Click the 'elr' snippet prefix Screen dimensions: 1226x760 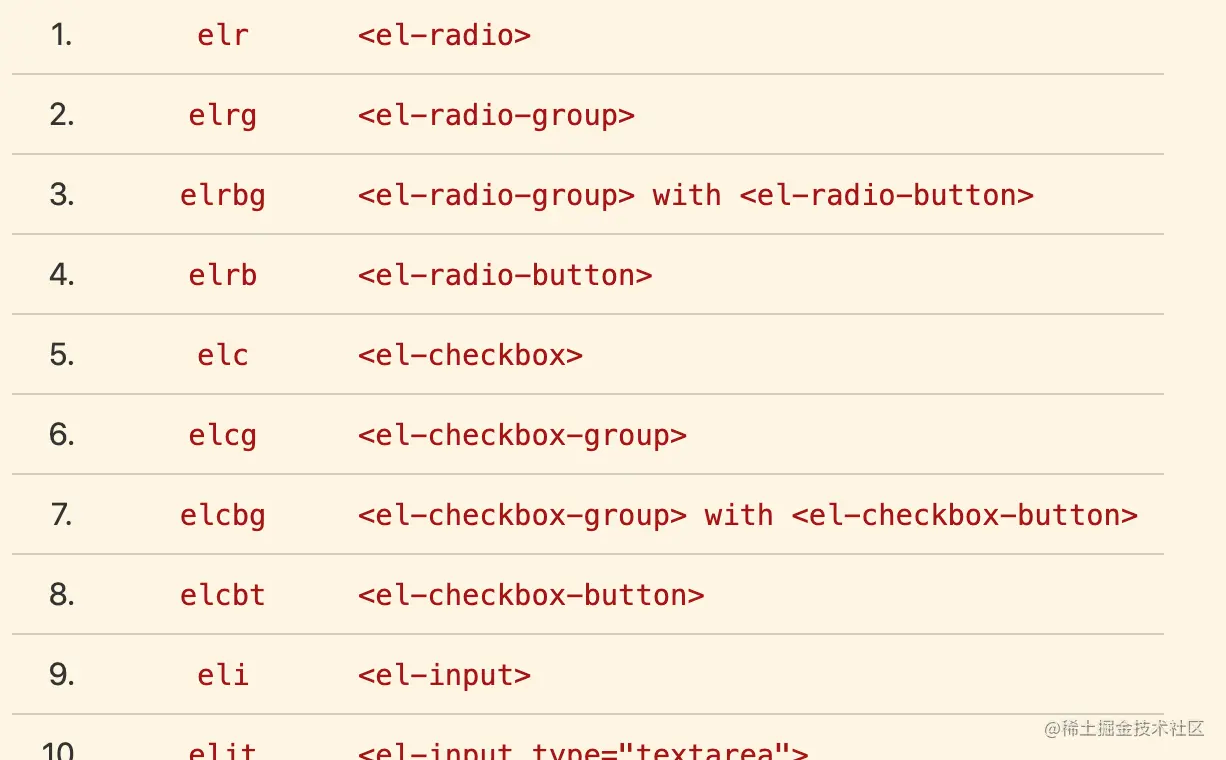(223, 35)
